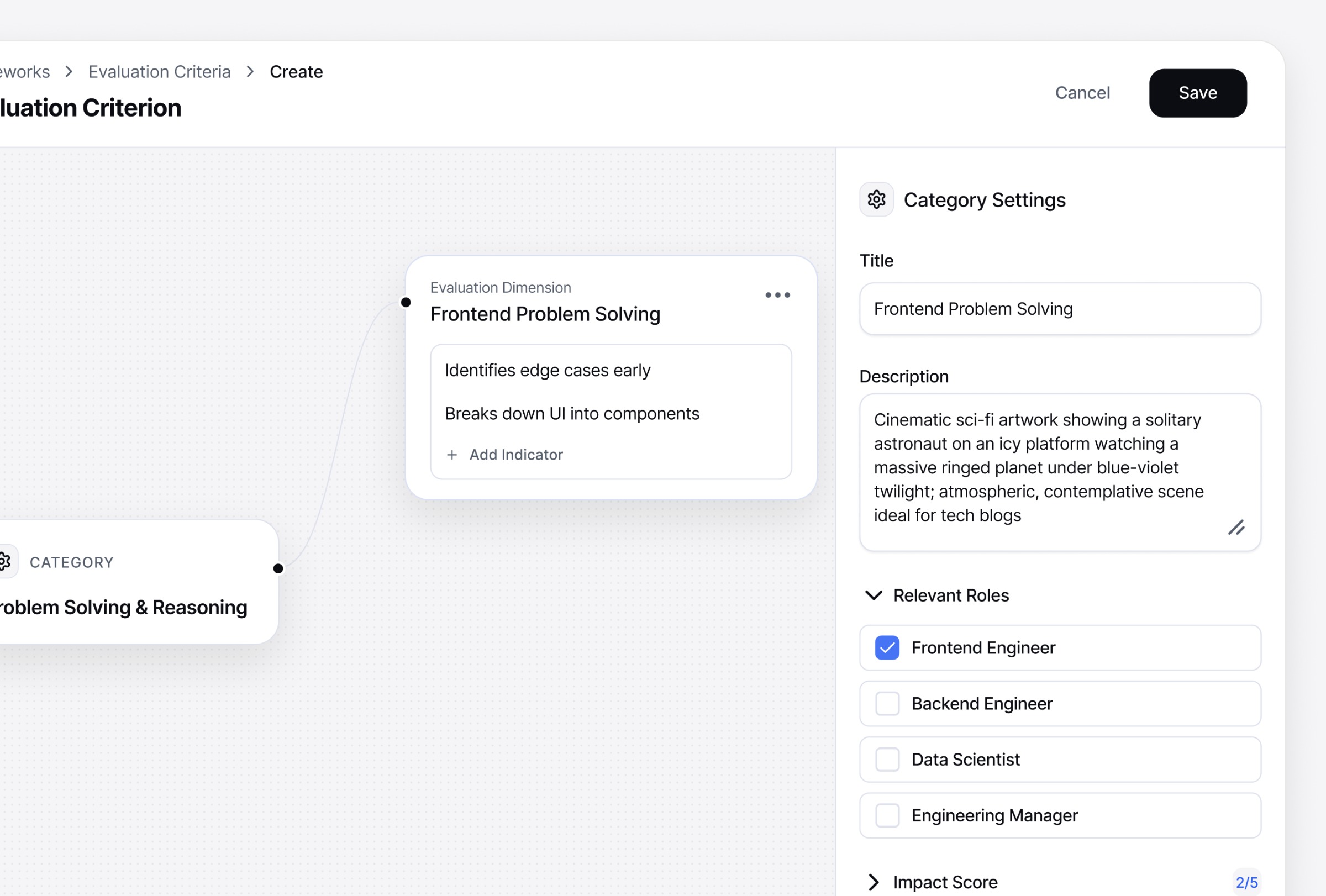
Task: Click the connector dot on Evaluation Dimension card
Action: (406, 302)
